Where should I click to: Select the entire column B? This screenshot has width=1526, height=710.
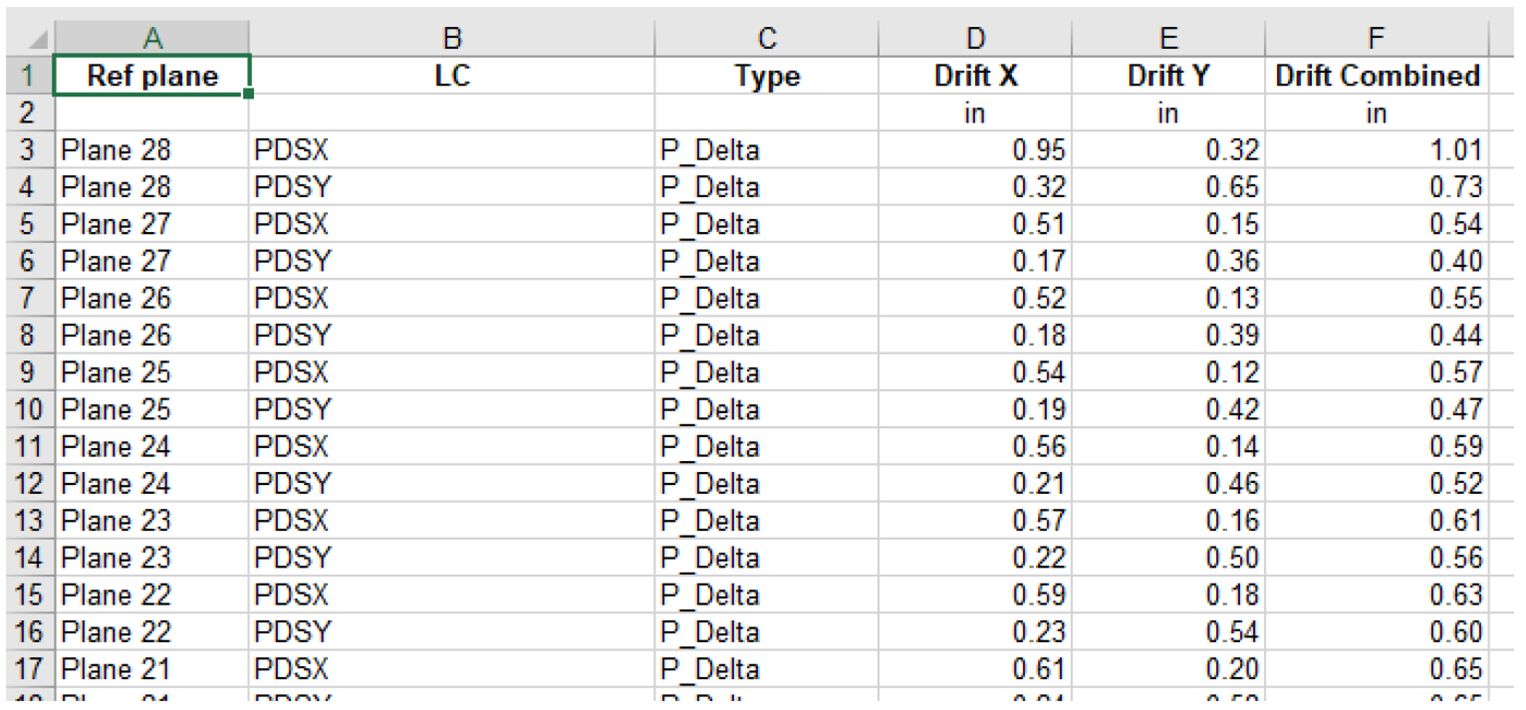click(452, 38)
